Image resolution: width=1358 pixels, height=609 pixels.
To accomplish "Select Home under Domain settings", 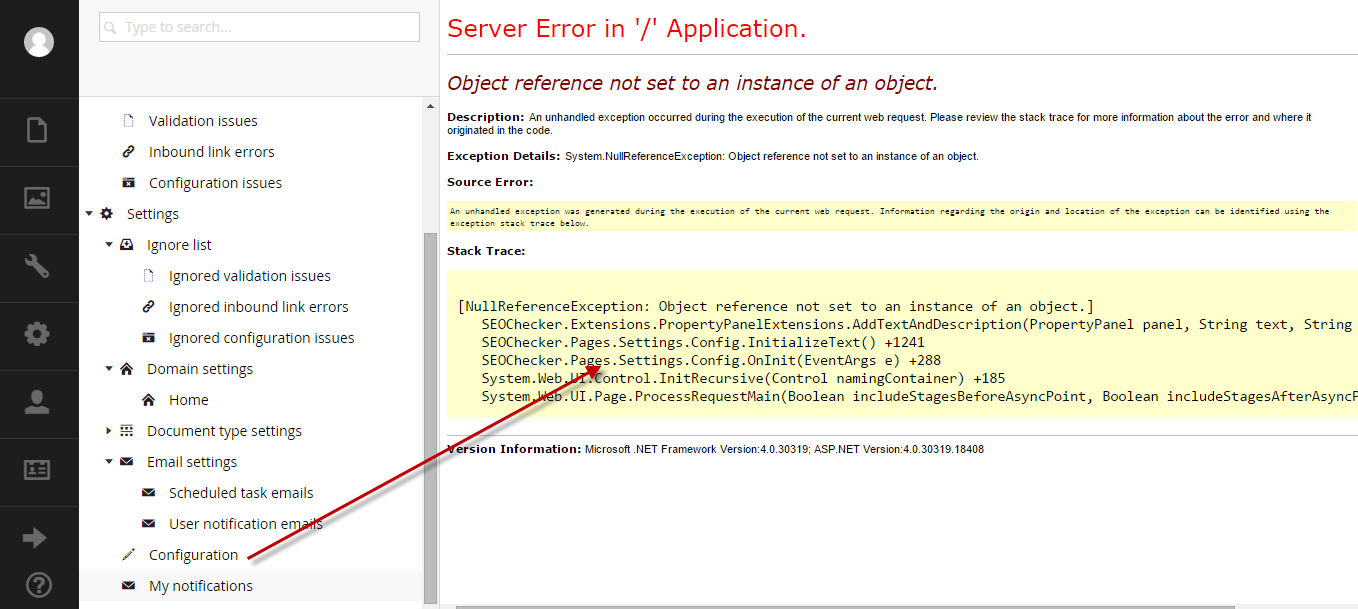I will tap(189, 400).
